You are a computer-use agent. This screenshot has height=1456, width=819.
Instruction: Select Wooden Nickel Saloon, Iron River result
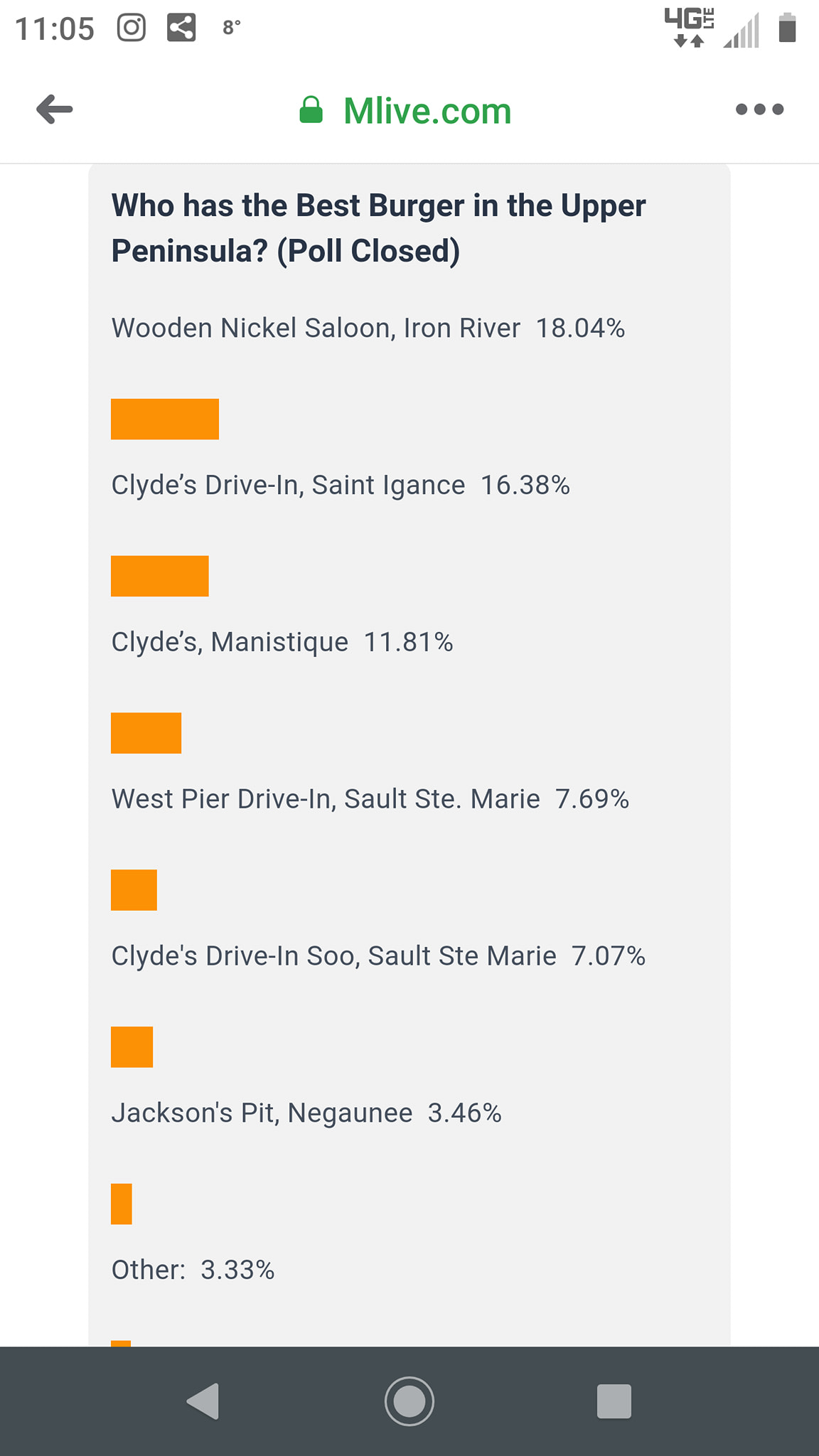click(x=368, y=328)
